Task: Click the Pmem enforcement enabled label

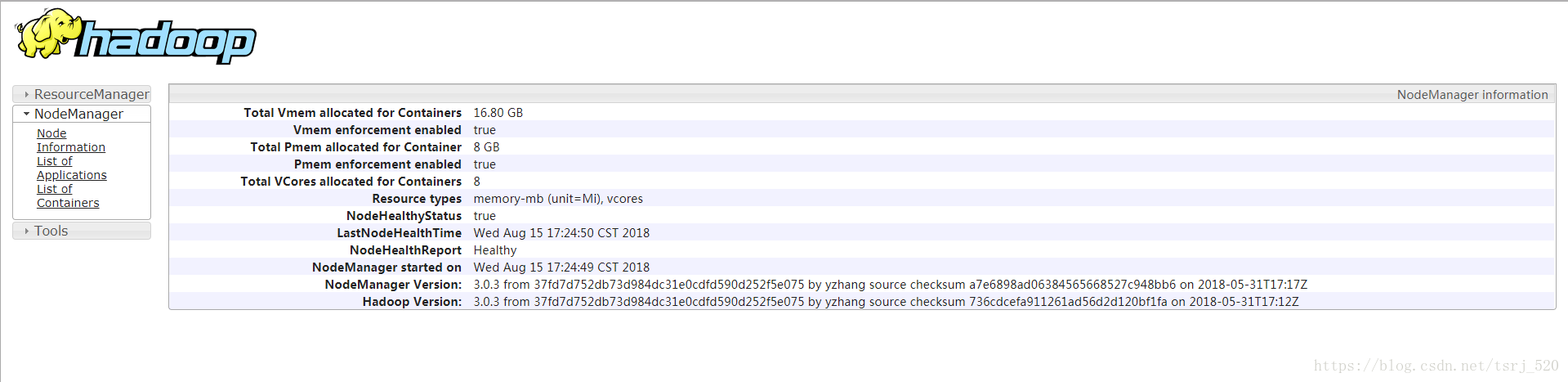Action: (377, 164)
